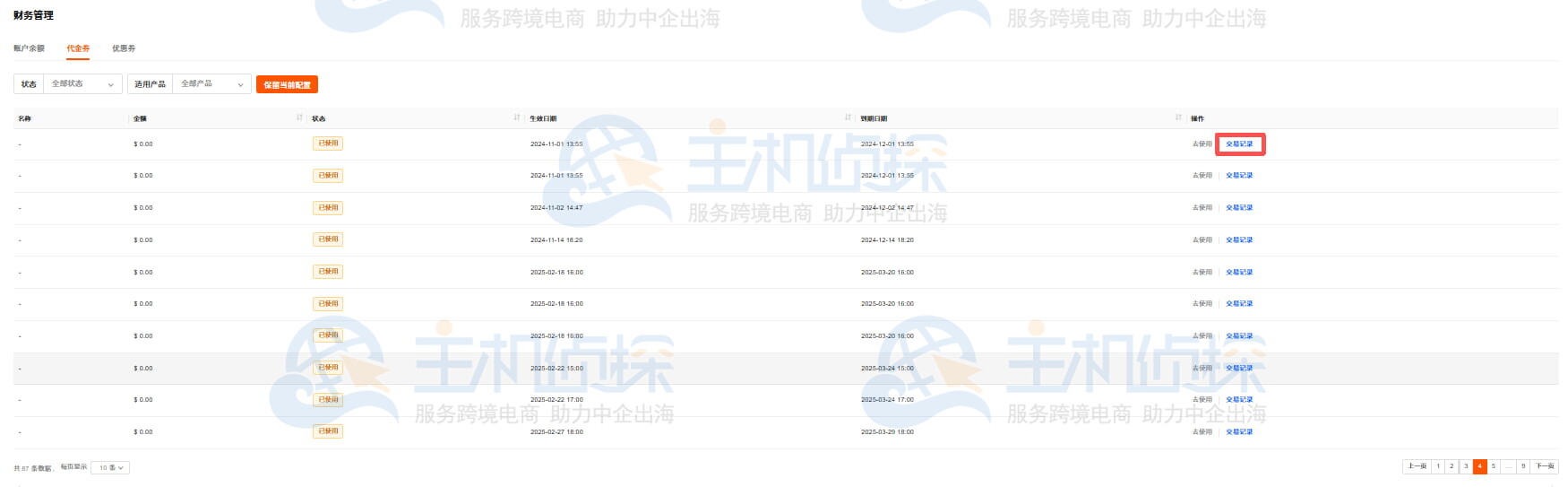Click the highlighted page 4 button
The width and height of the screenshot is (1568, 487).
click(x=1479, y=466)
